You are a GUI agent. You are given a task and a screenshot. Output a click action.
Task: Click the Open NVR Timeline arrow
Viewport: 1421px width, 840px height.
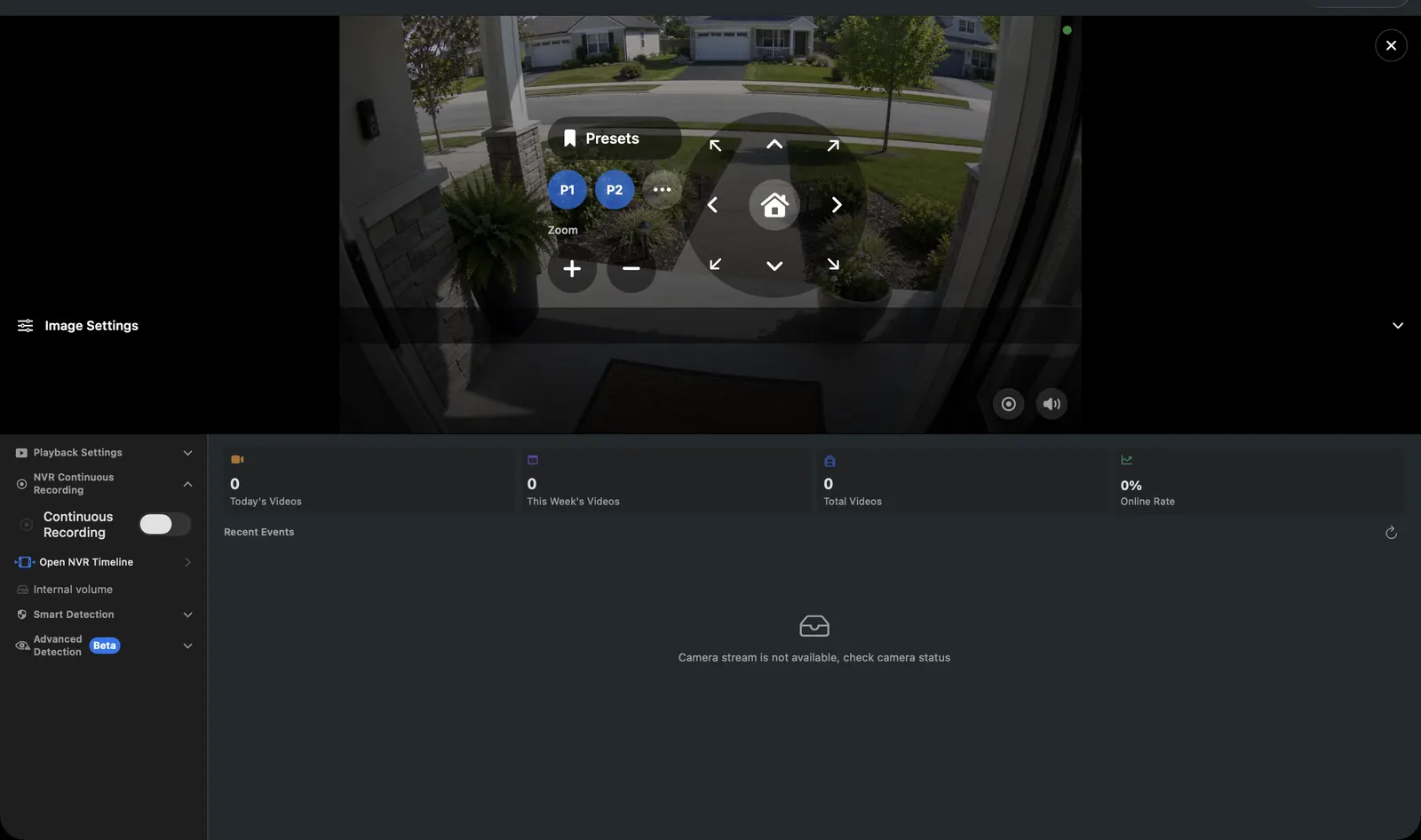(x=187, y=562)
